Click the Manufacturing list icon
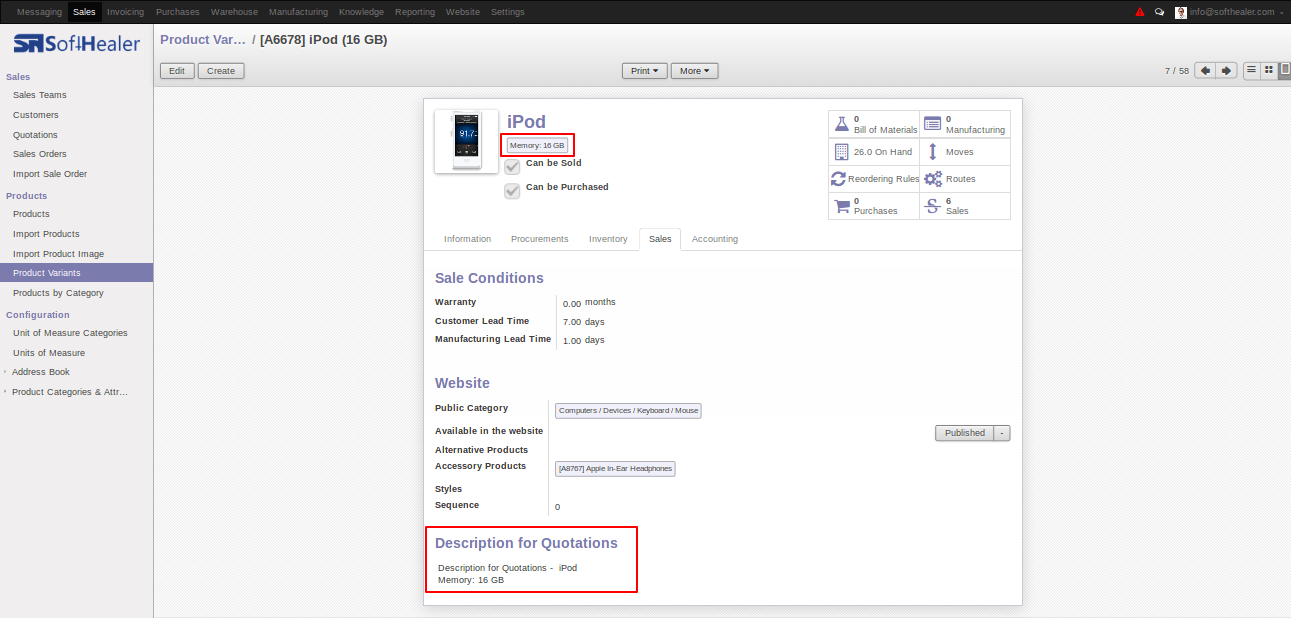The height and width of the screenshot is (618, 1291). pos(932,124)
